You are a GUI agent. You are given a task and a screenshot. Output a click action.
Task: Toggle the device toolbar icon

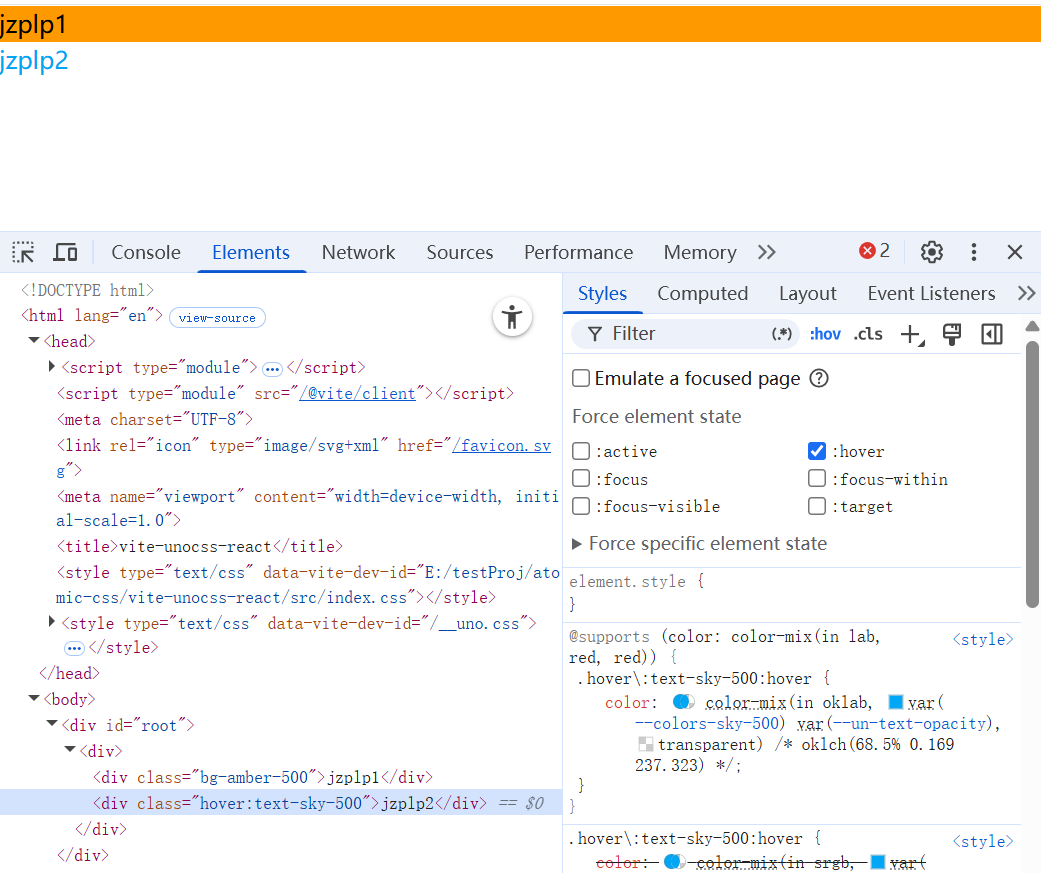click(65, 252)
